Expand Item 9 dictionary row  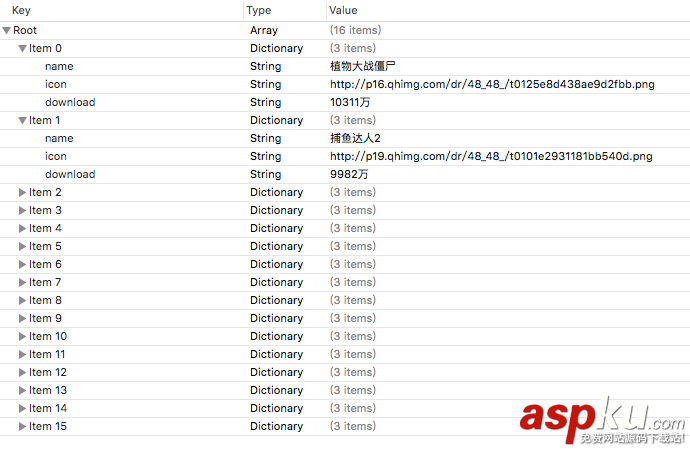tap(23, 318)
